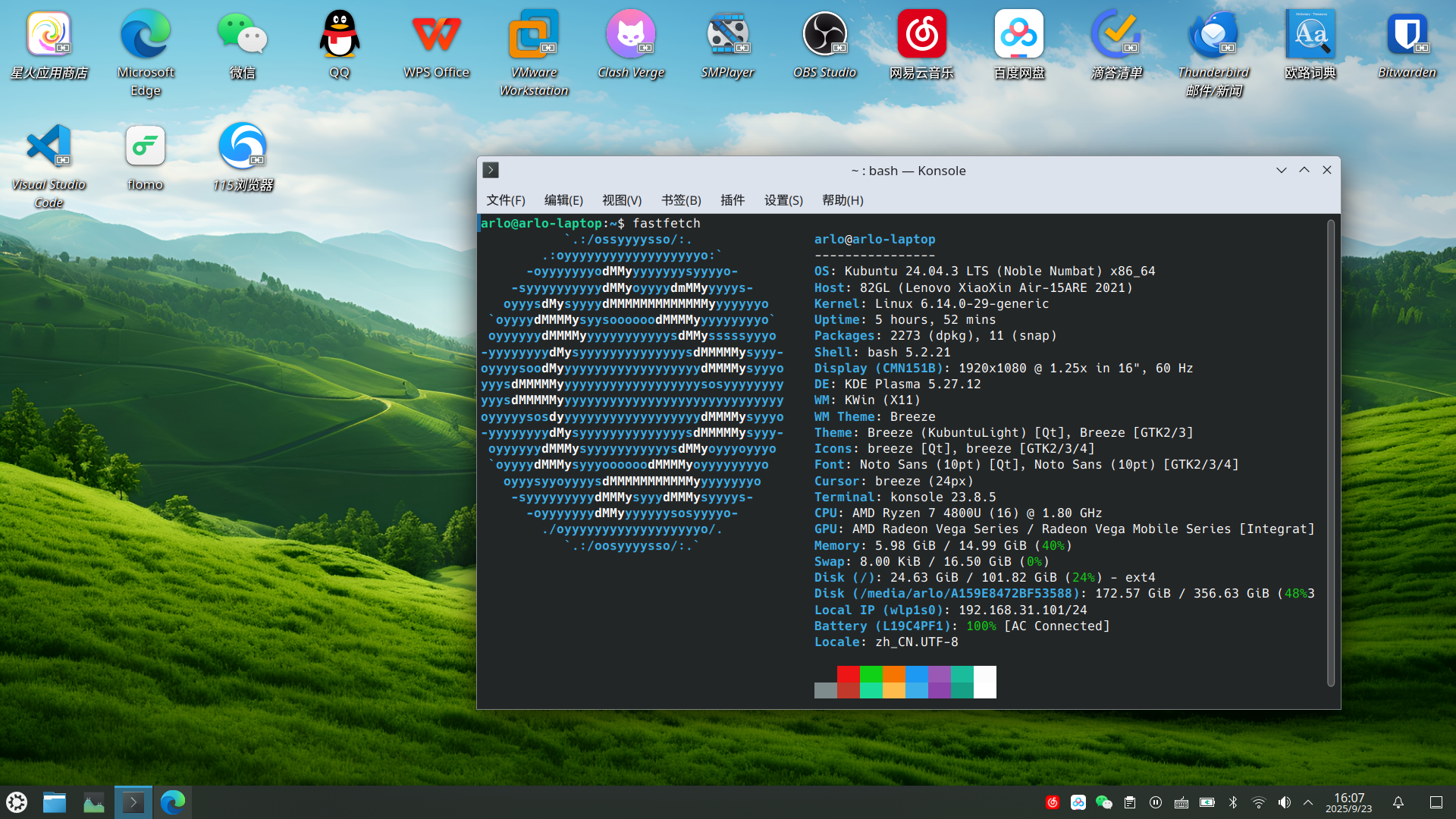Open the Dolphin file manager in the taskbar
The height and width of the screenshot is (819, 1456).
tap(55, 802)
